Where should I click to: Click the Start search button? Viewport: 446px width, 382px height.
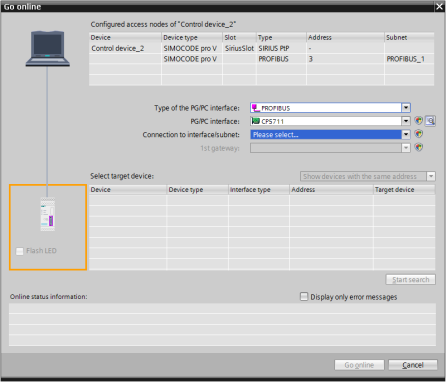411,280
